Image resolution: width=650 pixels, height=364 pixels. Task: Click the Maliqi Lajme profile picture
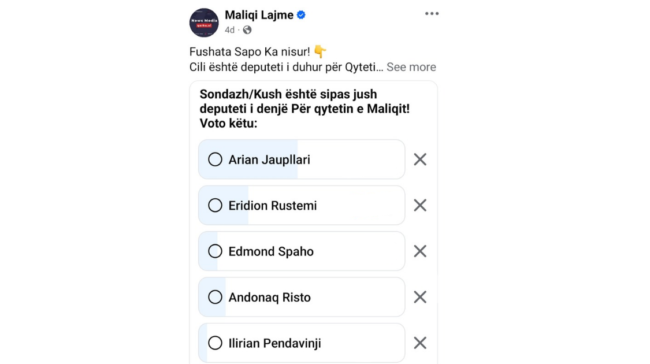tap(204, 22)
